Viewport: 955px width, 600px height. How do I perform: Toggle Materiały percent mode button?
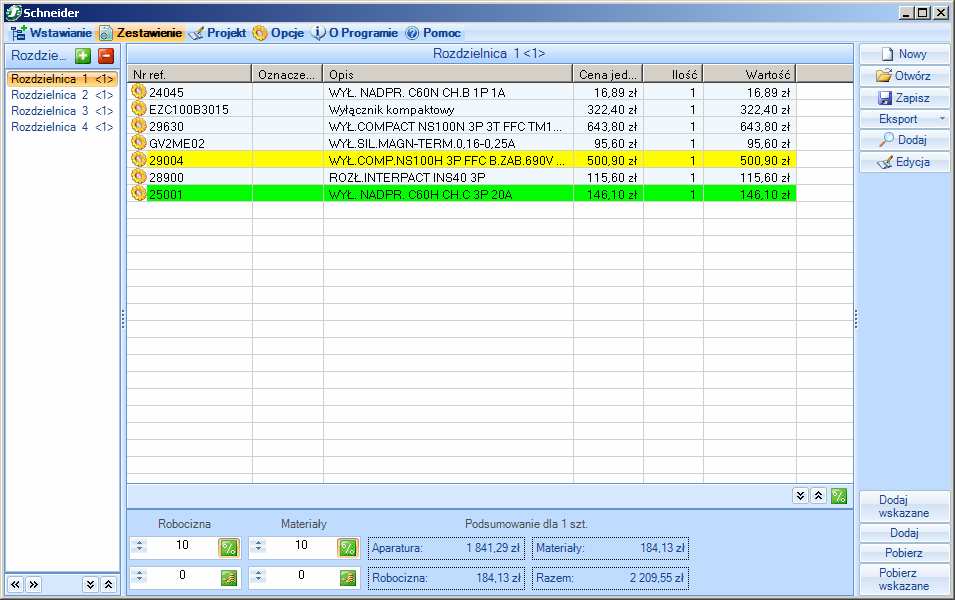(x=348, y=548)
